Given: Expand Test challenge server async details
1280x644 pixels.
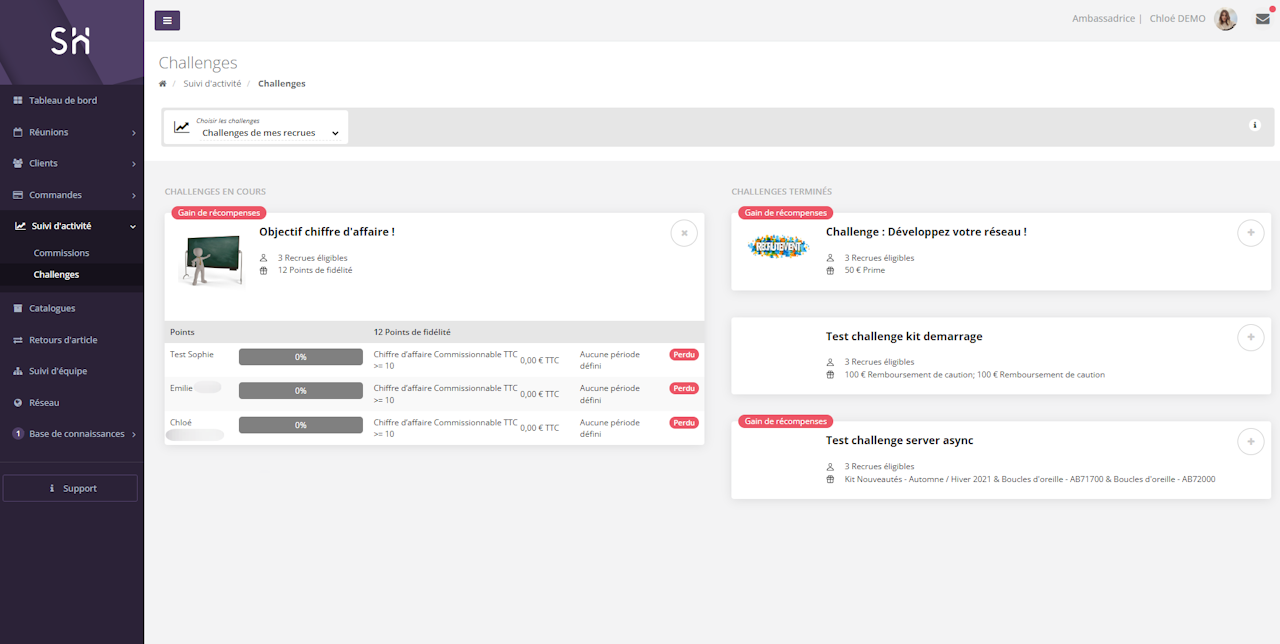Looking at the screenshot, I should (1250, 441).
